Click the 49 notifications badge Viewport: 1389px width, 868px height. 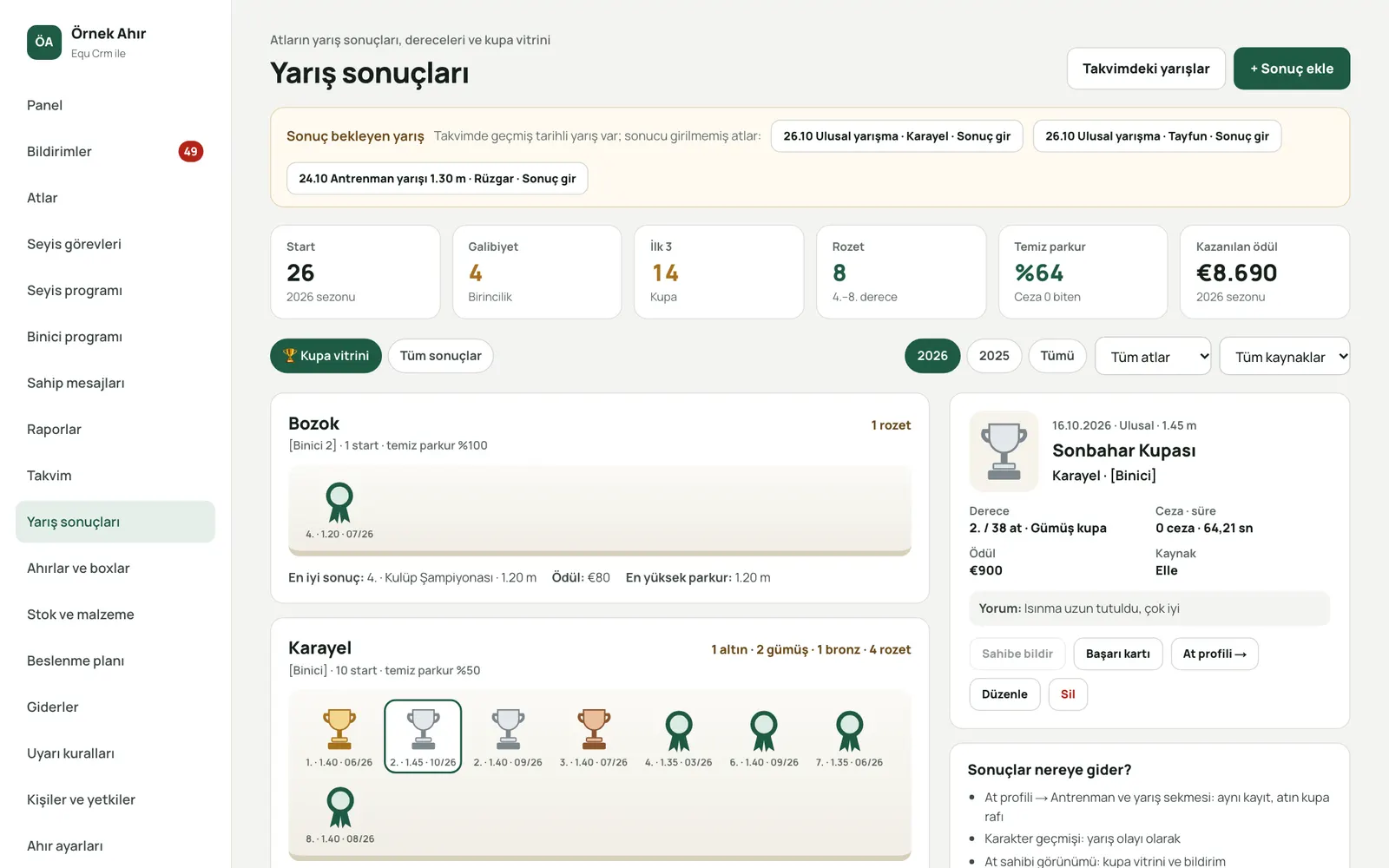point(191,151)
